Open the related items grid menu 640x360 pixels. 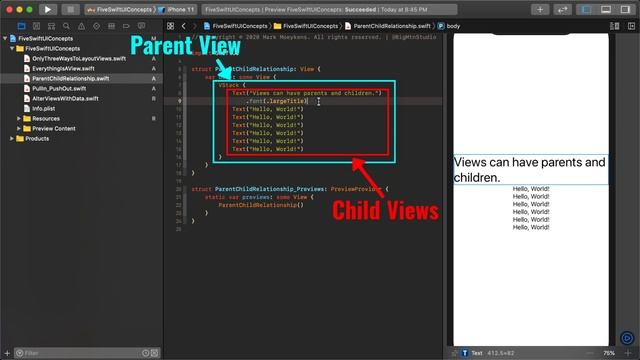(x=171, y=26)
